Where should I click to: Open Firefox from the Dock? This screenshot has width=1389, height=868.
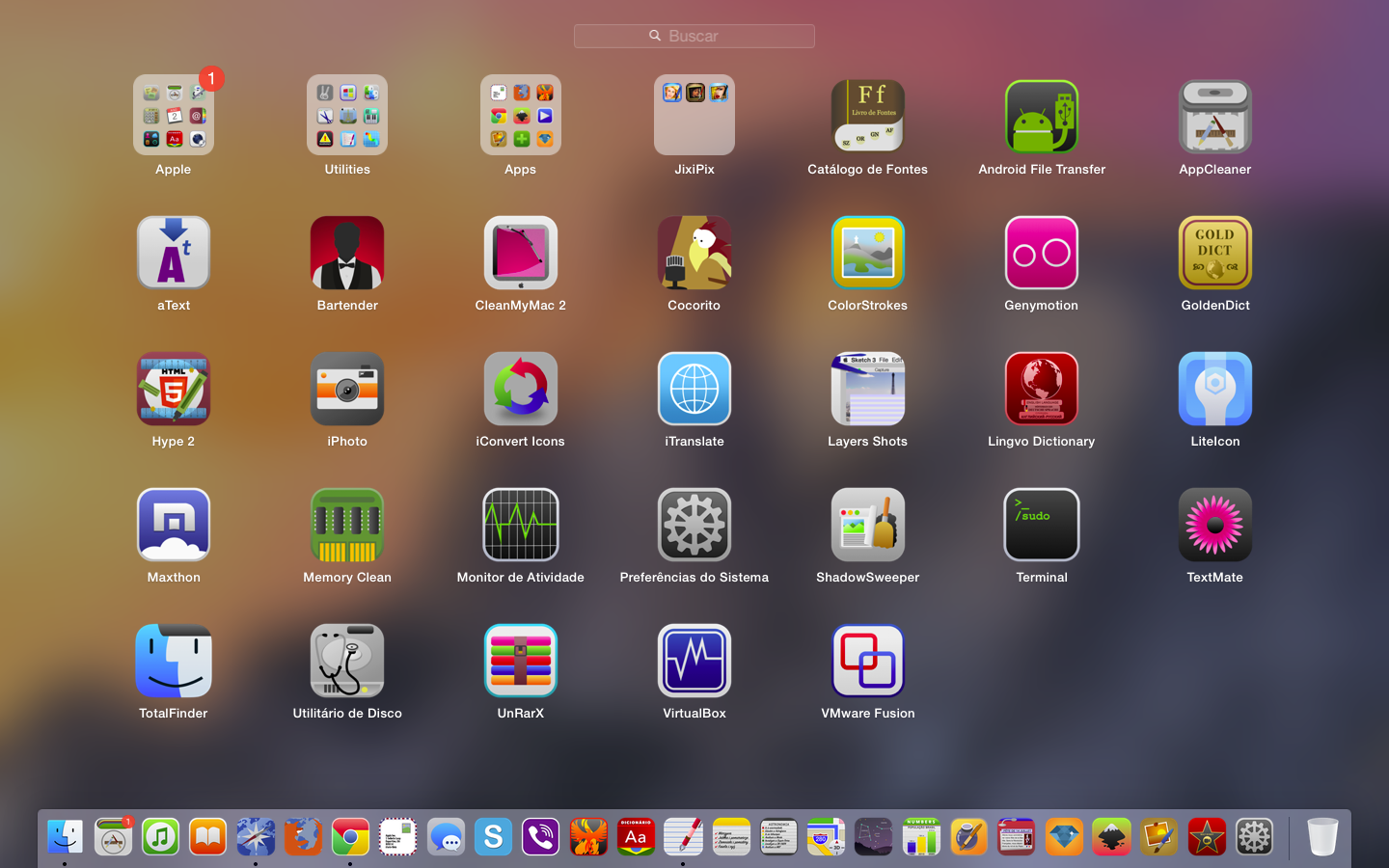click(x=303, y=837)
